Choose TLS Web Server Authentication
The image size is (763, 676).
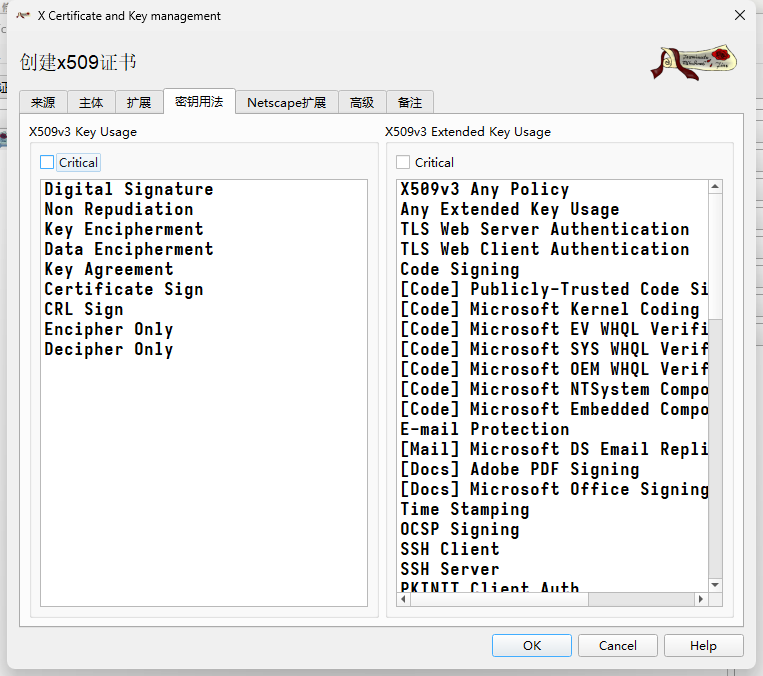tap(544, 229)
